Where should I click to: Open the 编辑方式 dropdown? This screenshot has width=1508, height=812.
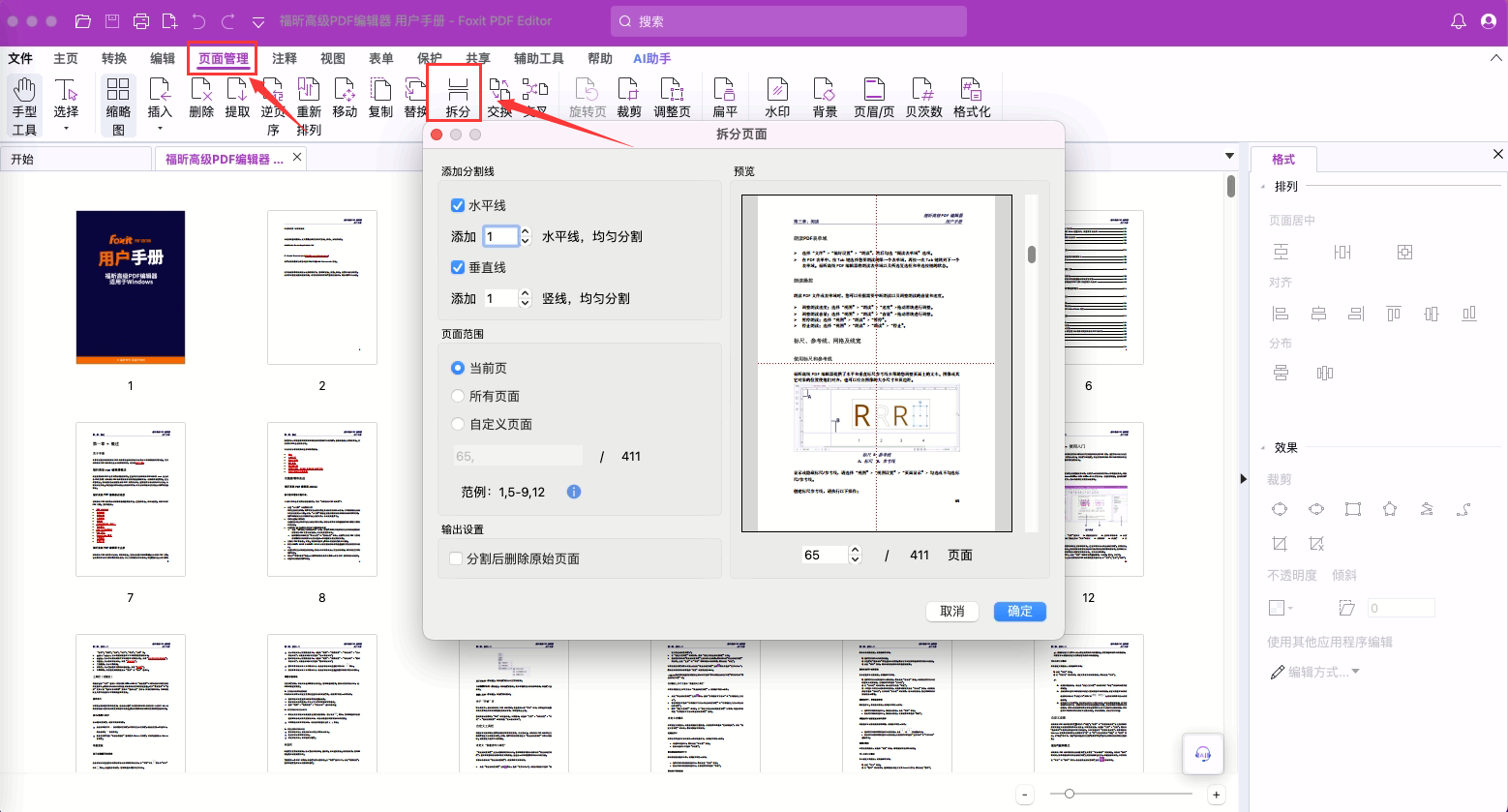[1315, 672]
